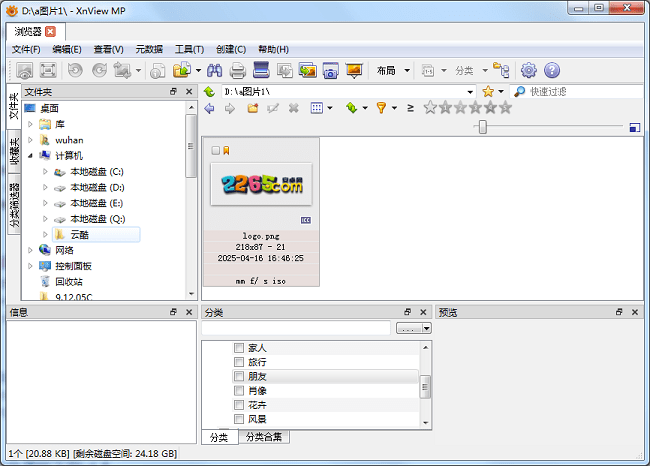Check the 家人 category checkbox
Viewport: 650px width, 466px height.
239,347
